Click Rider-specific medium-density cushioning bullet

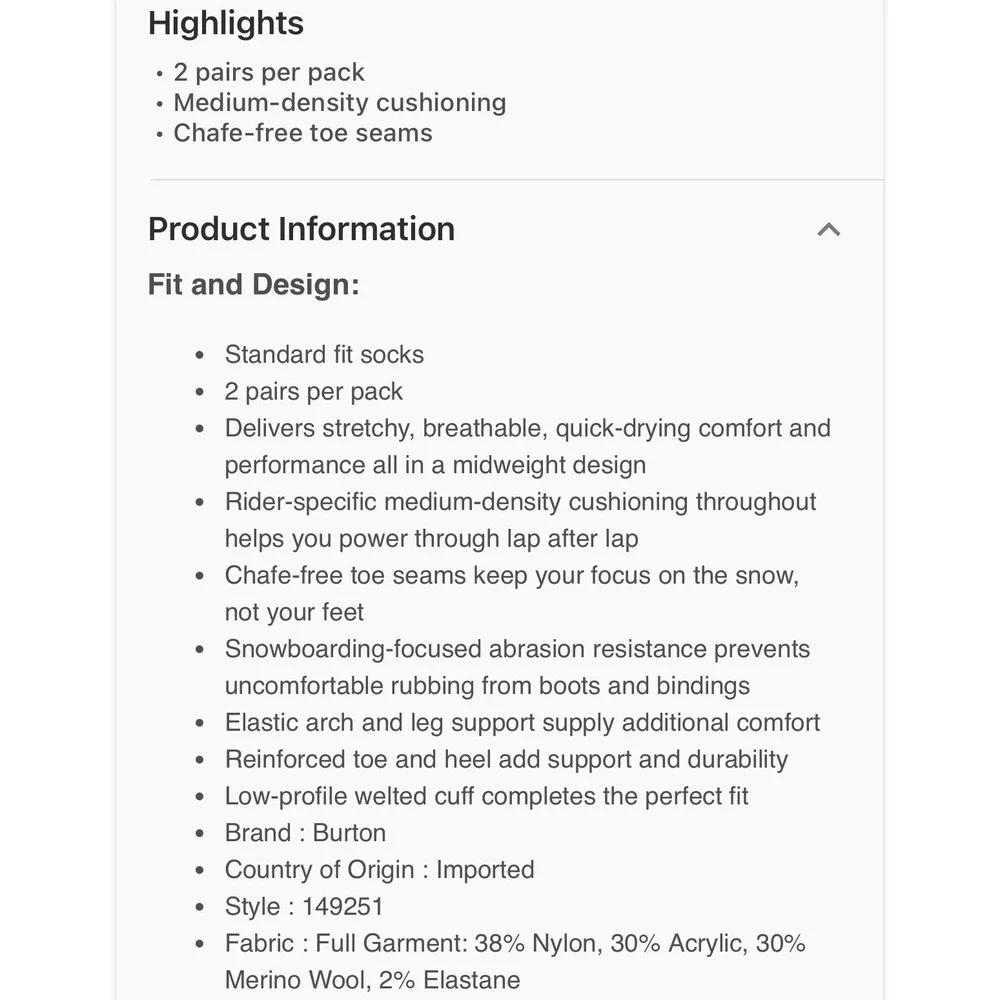520,520
